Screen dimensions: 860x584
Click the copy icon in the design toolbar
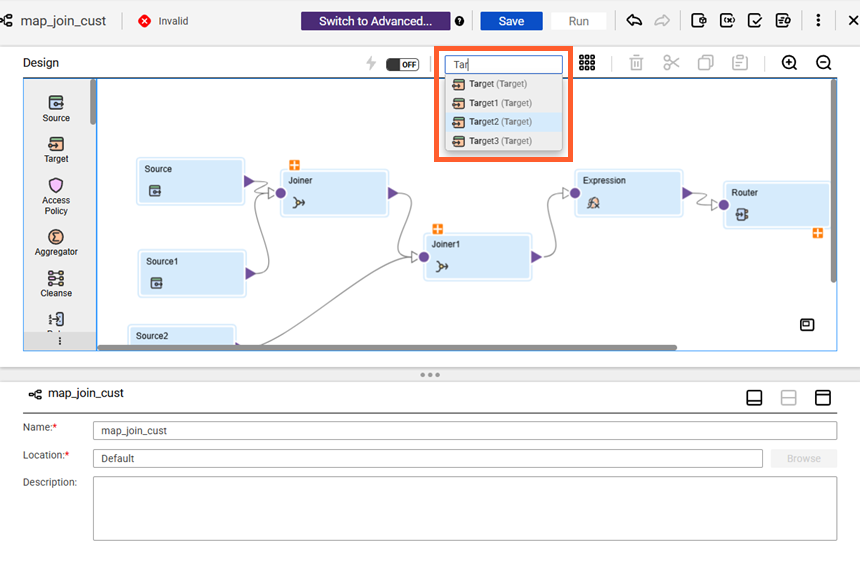705,63
